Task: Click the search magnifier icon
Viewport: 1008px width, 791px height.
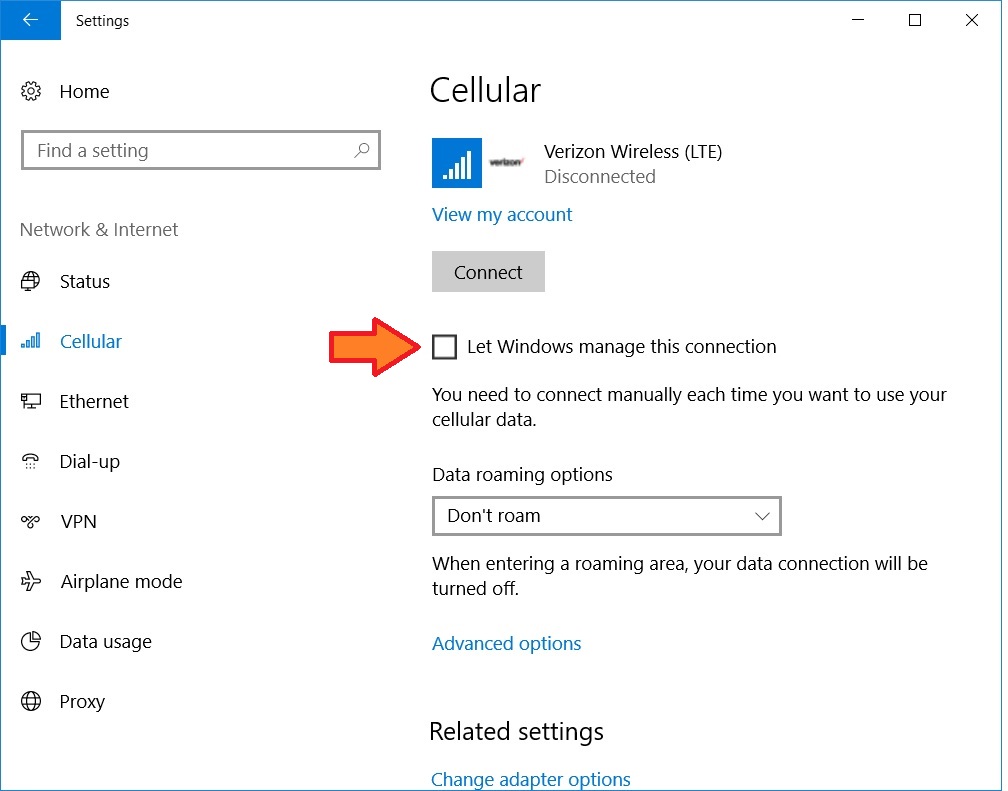Action: coord(362,151)
